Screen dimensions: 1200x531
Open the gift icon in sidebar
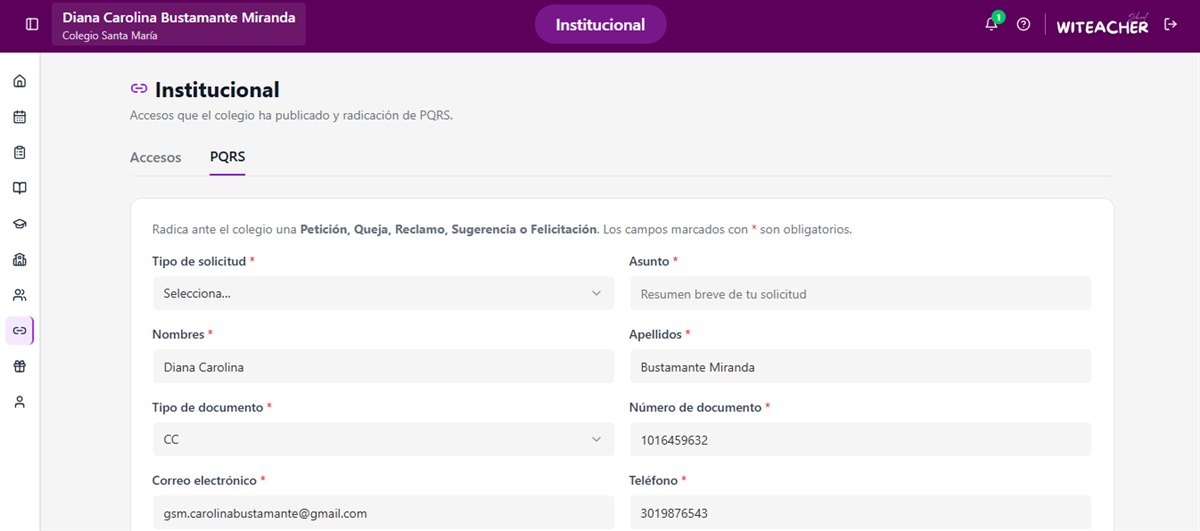(x=19, y=366)
